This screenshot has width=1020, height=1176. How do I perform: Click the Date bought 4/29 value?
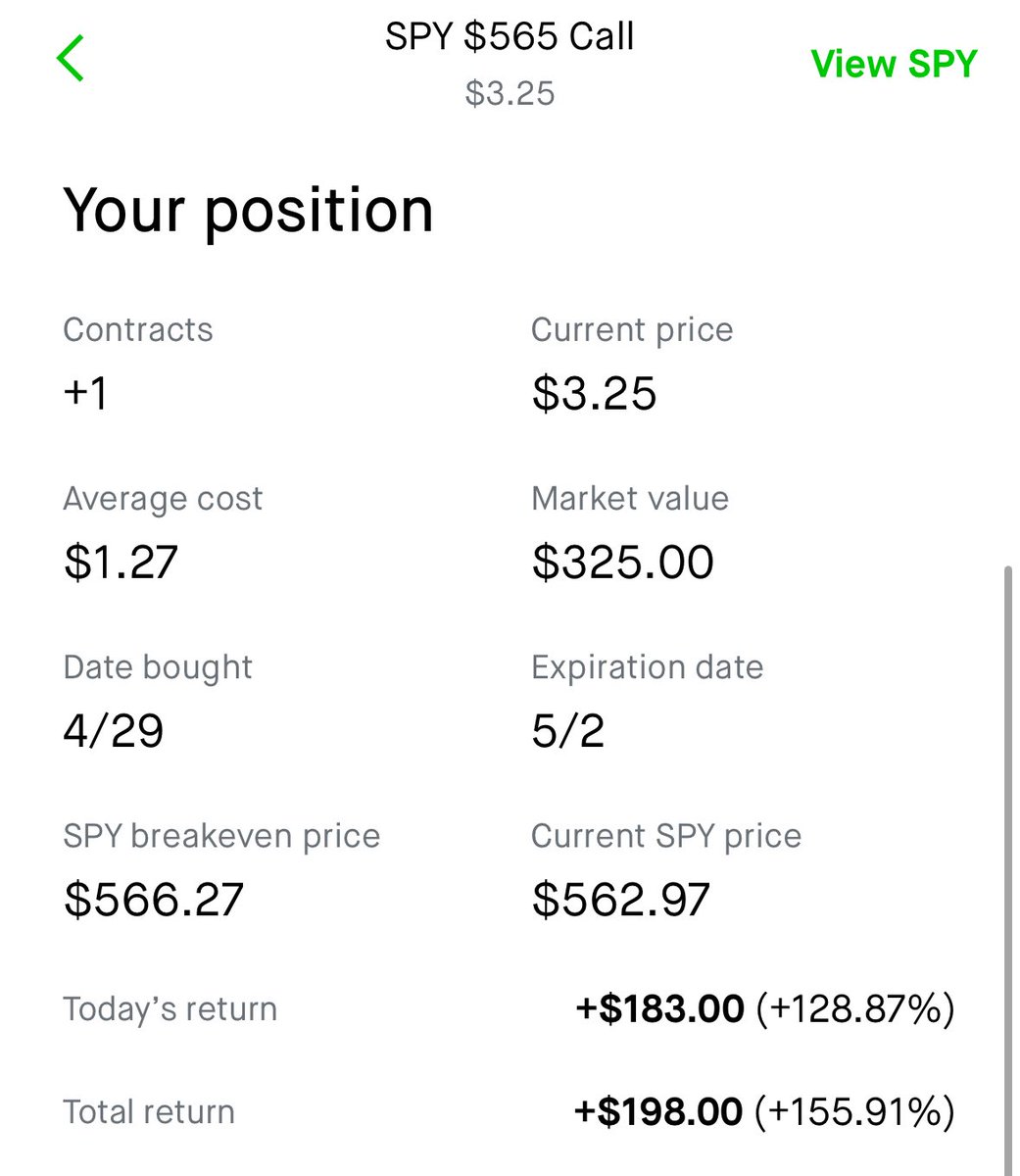pyautogui.click(x=114, y=731)
